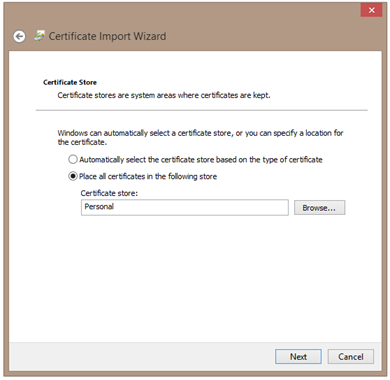Image resolution: width=390 pixels, height=380 pixels.
Task: Click the Automatically select the certificate store label text
Action: (x=201, y=160)
